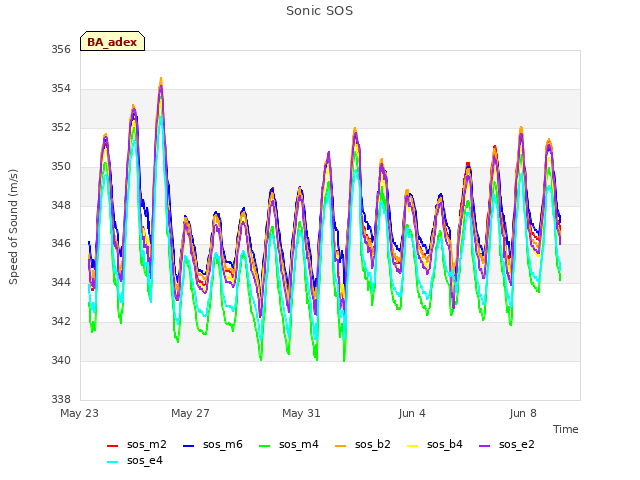Click the May 31 tick label
The height and width of the screenshot is (480, 640).
302,413
